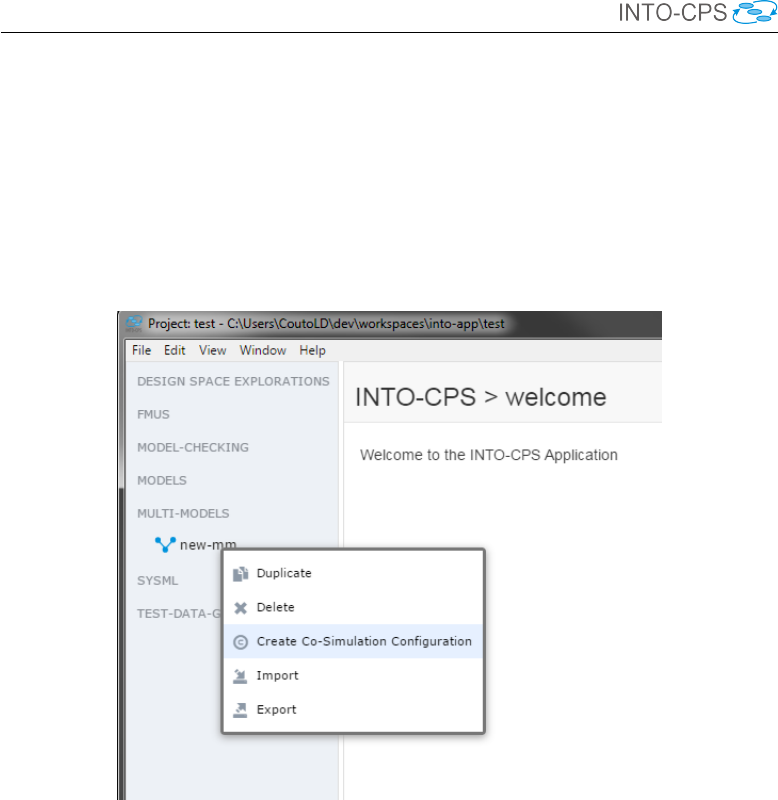
Task: Expand the FMUS section
Action: click(153, 414)
